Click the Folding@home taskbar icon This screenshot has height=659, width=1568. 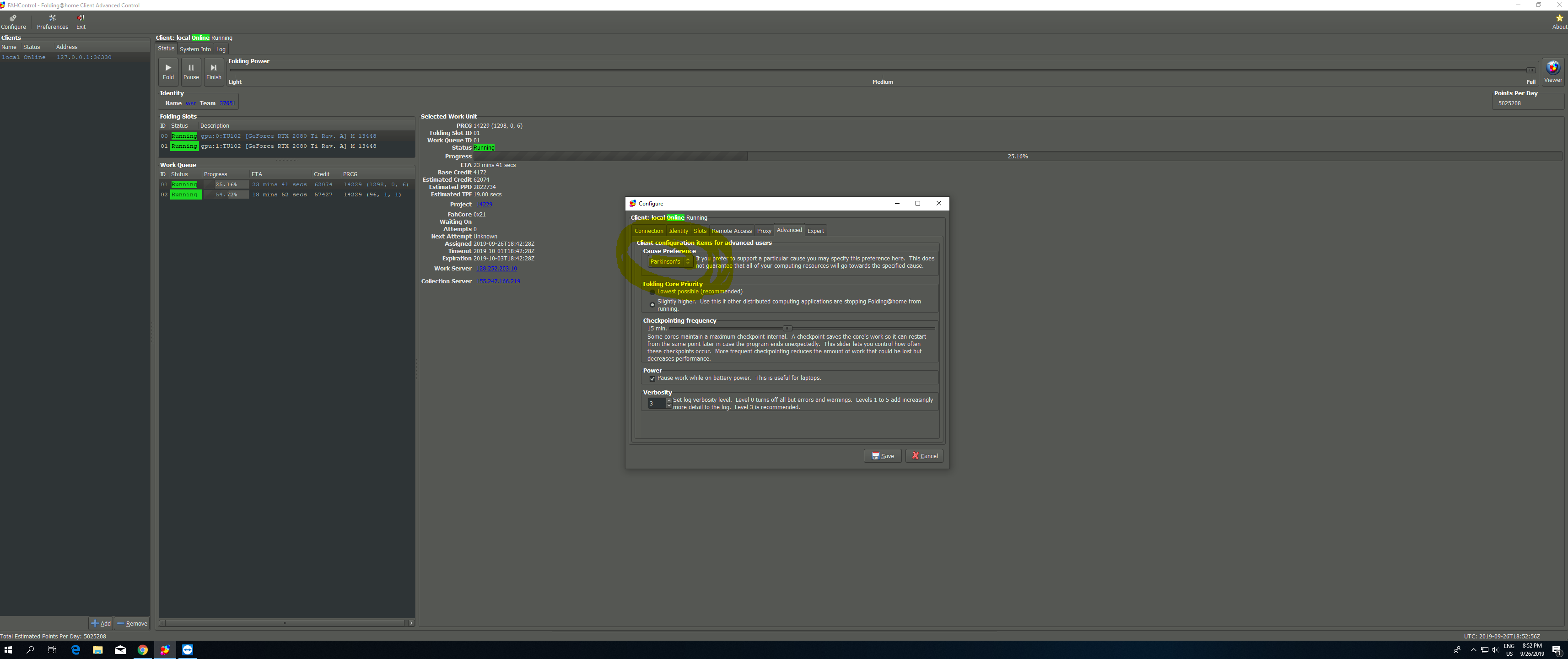[165, 650]
